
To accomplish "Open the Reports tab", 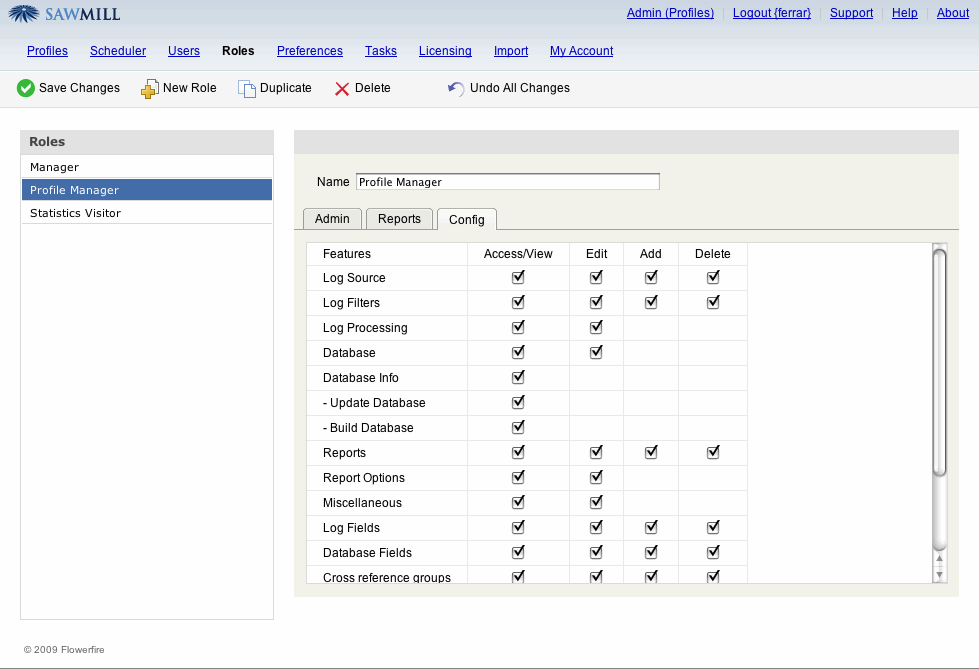I will (399, 219).
